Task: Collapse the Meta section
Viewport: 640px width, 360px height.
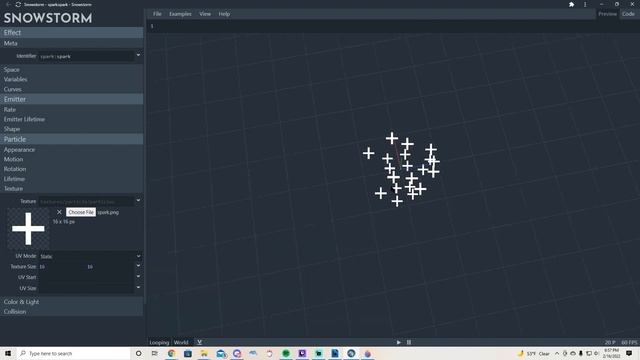Action: 71,43
